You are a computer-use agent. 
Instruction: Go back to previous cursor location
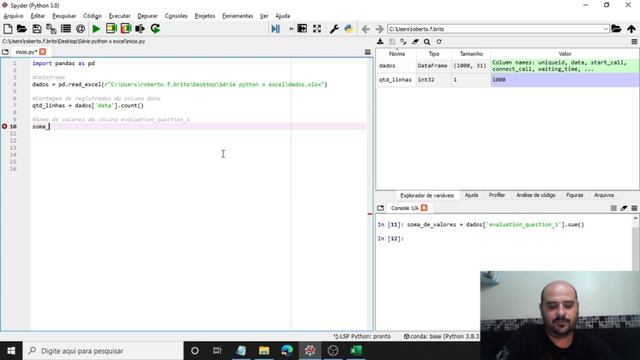click(x=365, y=29)
